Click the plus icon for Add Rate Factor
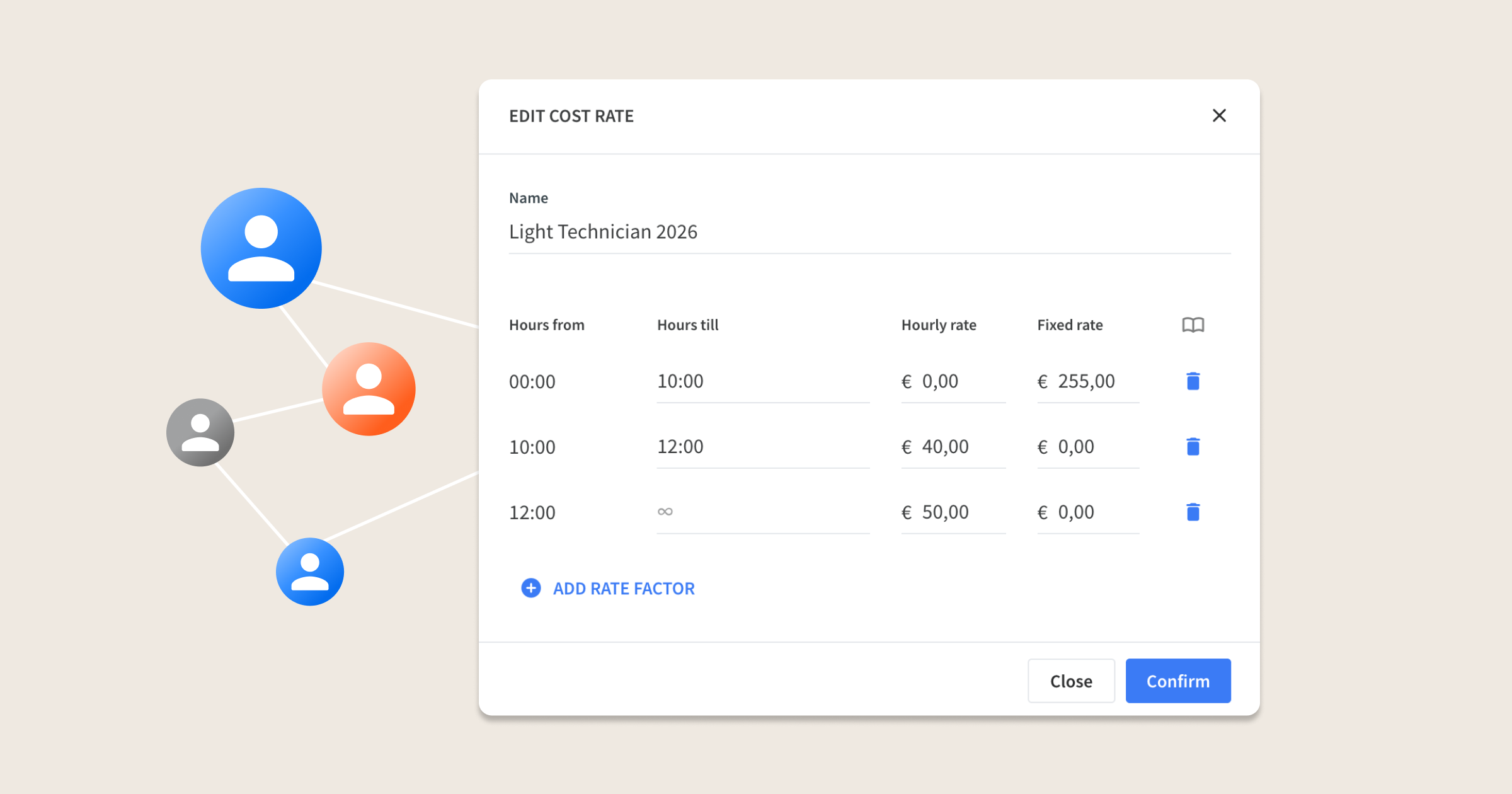Image resolution: width=1512 pixels, height=794 pixels. (531, 588)
